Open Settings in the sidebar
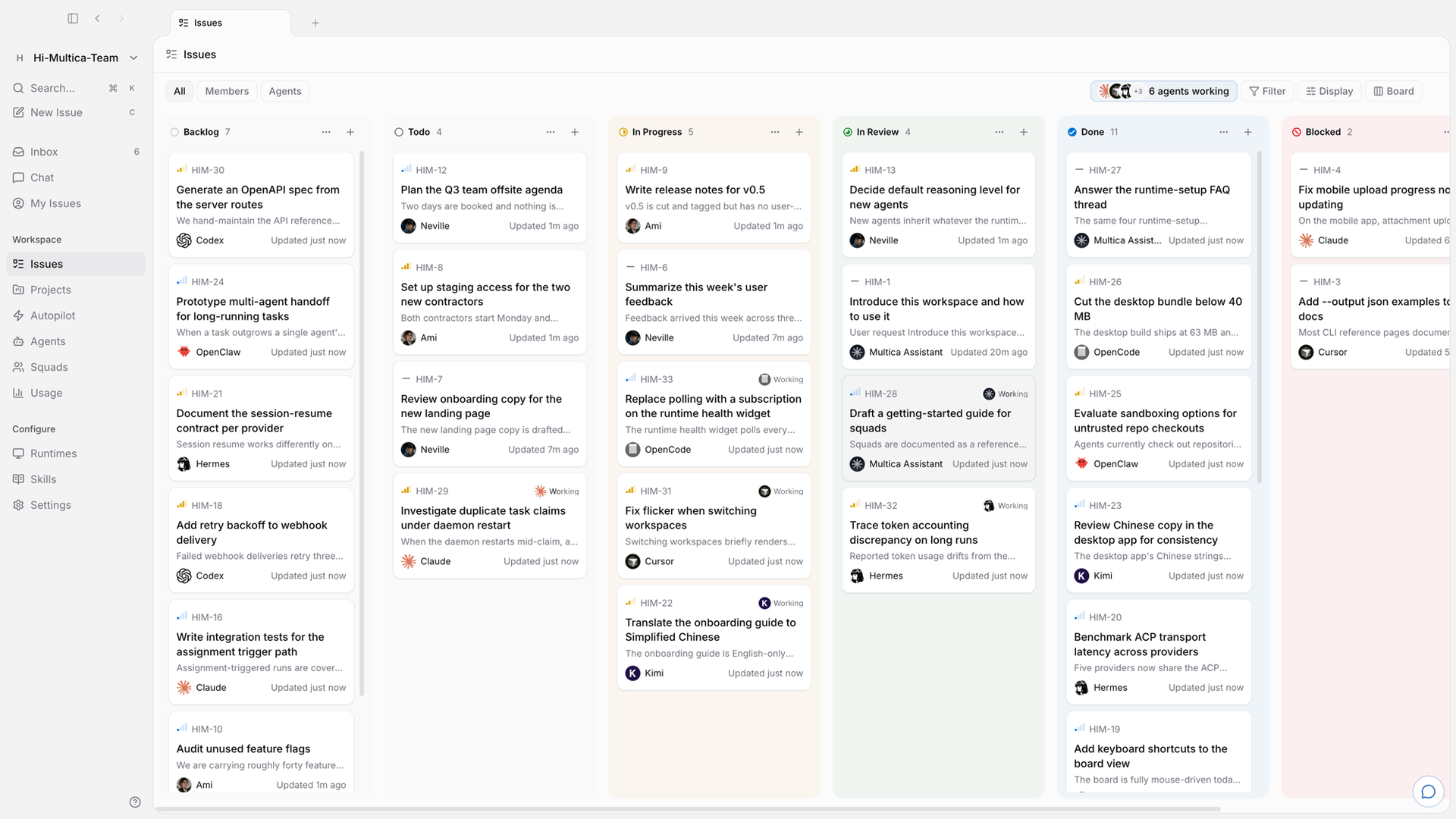Viewport: 1456px width, 819px height. [x=76, y=505]
